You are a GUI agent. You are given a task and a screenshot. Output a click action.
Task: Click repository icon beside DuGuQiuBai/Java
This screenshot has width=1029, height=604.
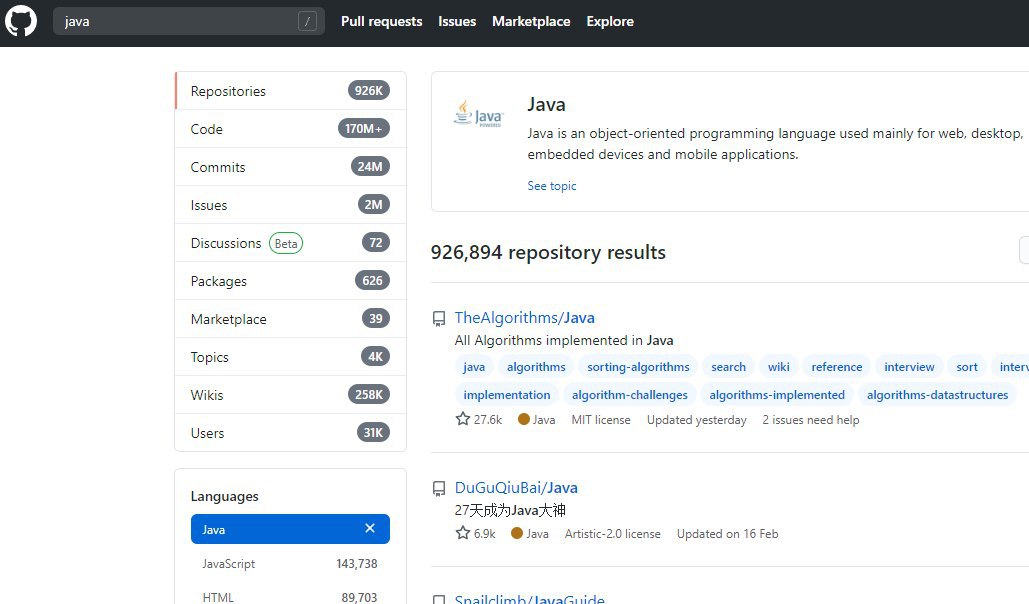tap(439, 489)
